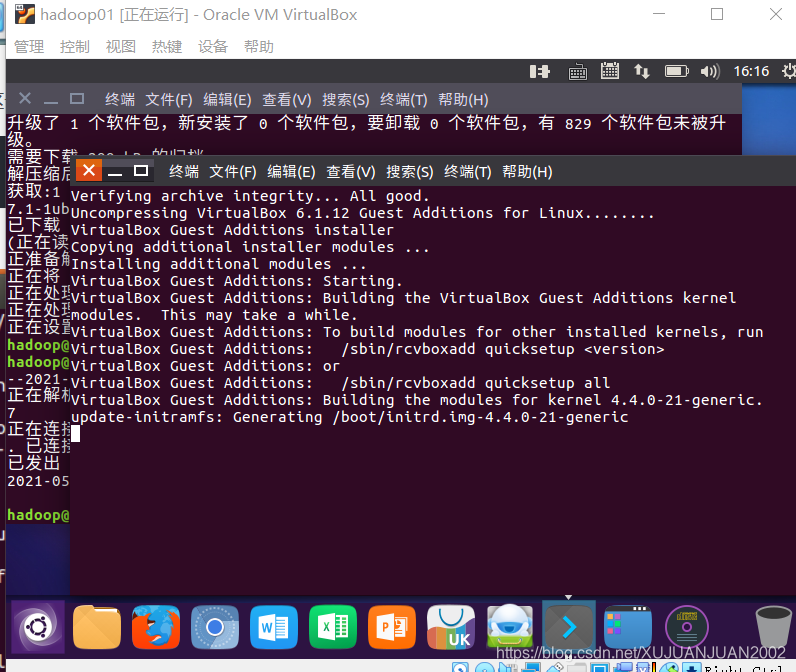Open back terminal 文件(F) menu
This screenshot has height=672, width=796.
[169, 99]
